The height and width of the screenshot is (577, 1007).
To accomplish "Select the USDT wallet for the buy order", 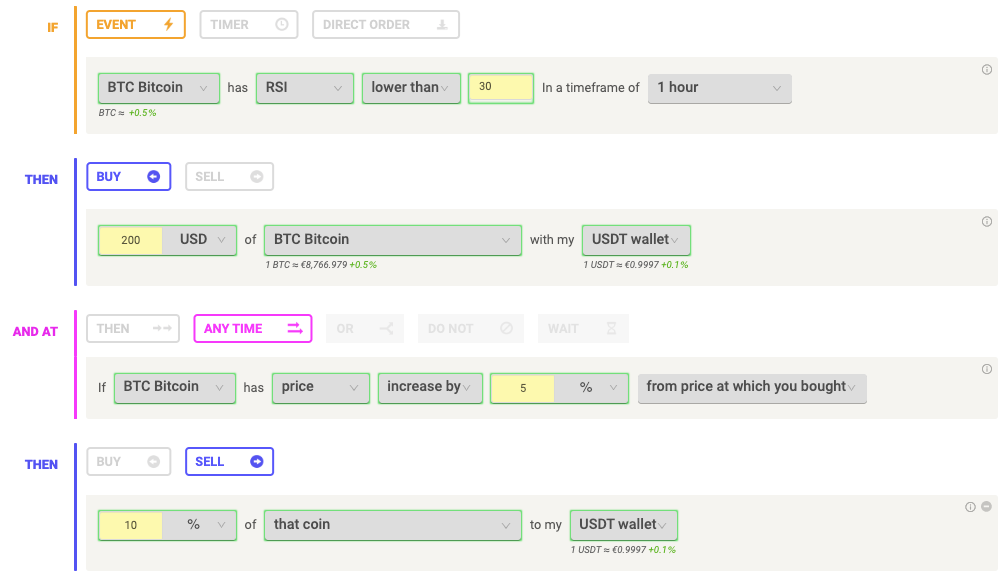I will pos(636,239).
